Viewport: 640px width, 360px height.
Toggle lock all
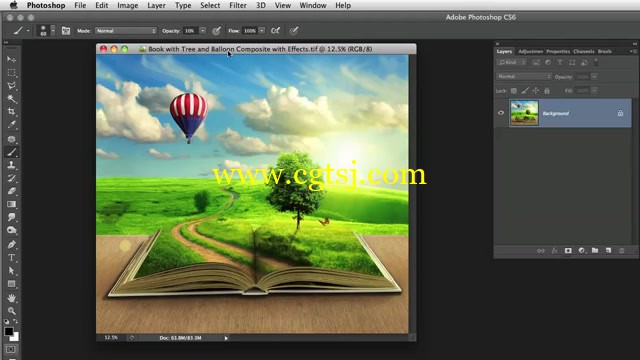click(547, 91)
